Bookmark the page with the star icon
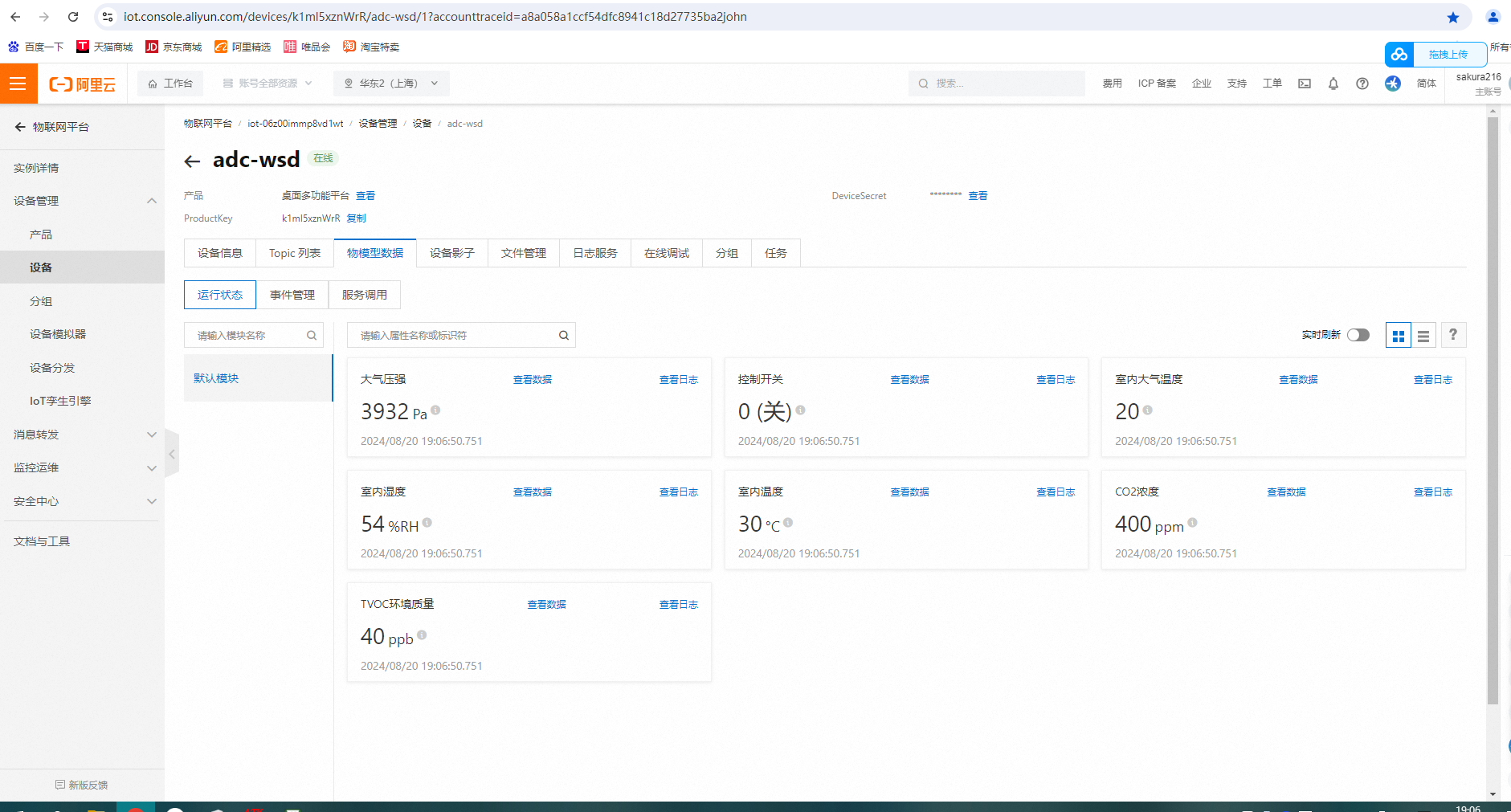 click(1452, 17)
